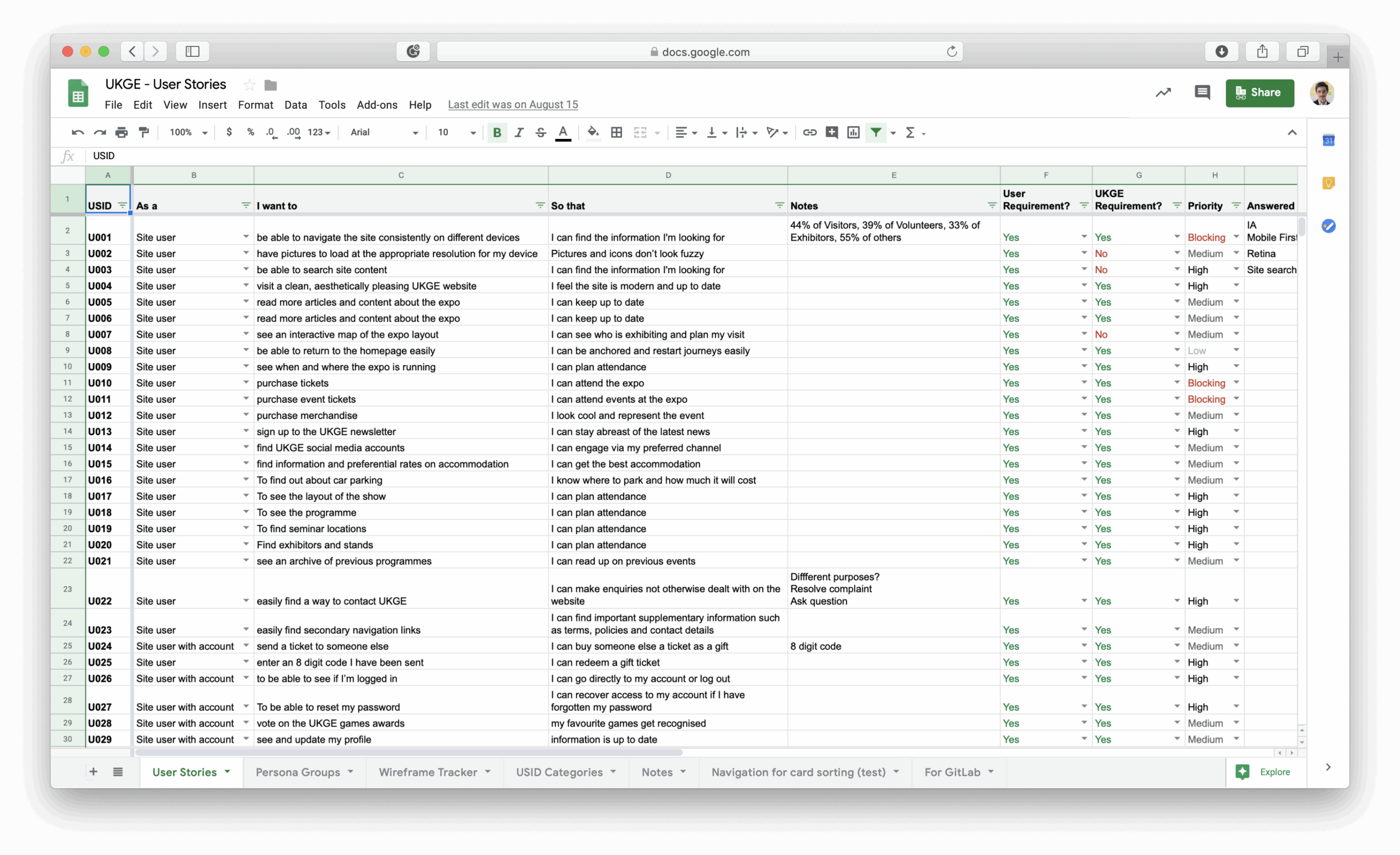Click the paint format icon

click(144, 132)
